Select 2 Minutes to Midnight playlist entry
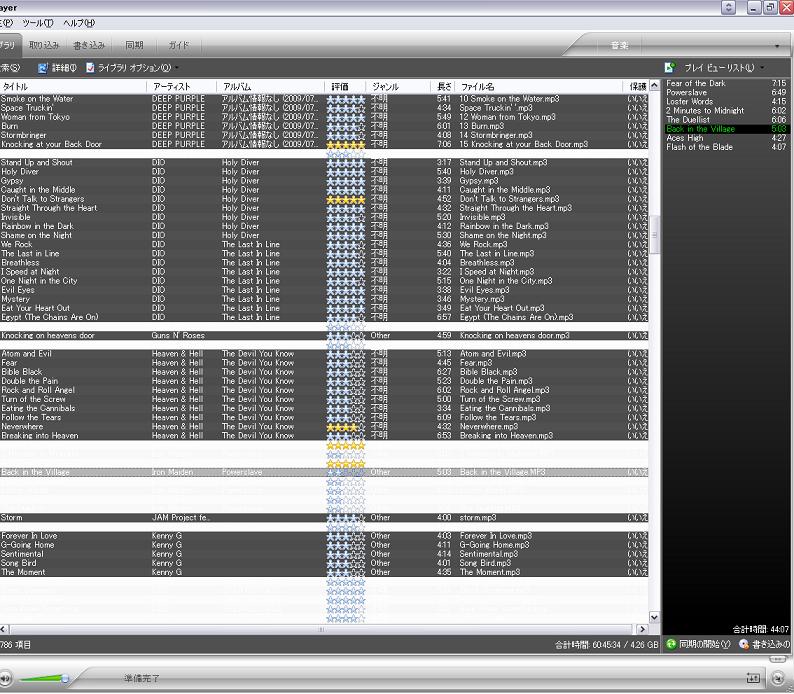This screenshot has width=794, height=694. (726, 110)
